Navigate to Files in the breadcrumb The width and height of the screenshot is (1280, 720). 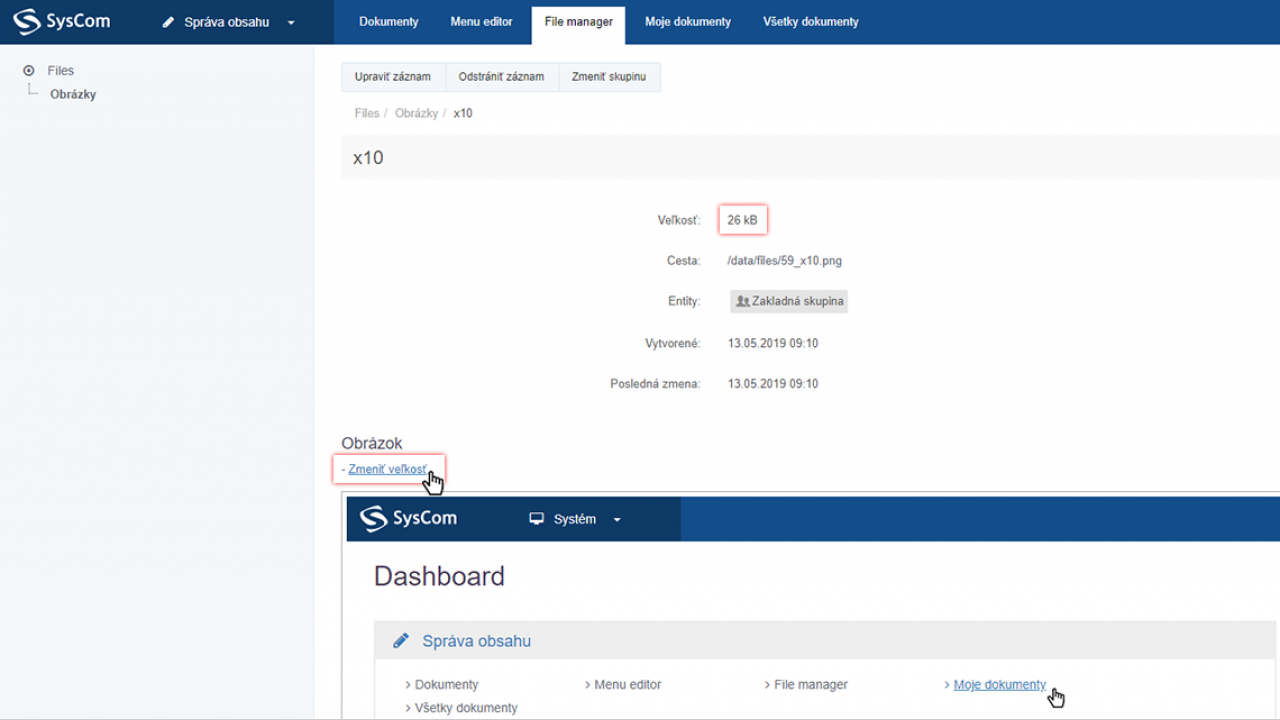click(x=367, y=113)
